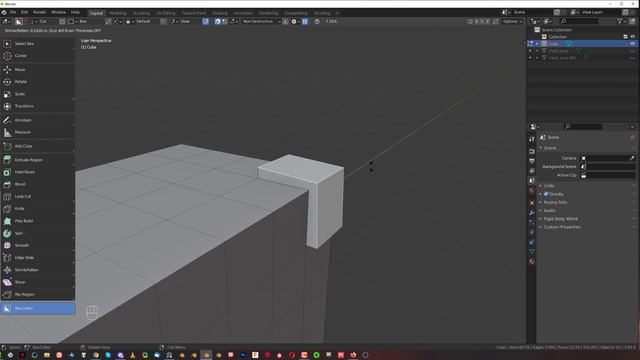Expand the Units panel
Image resolution: width=640 pixels, height=360 pixels.
pos(549,186)
